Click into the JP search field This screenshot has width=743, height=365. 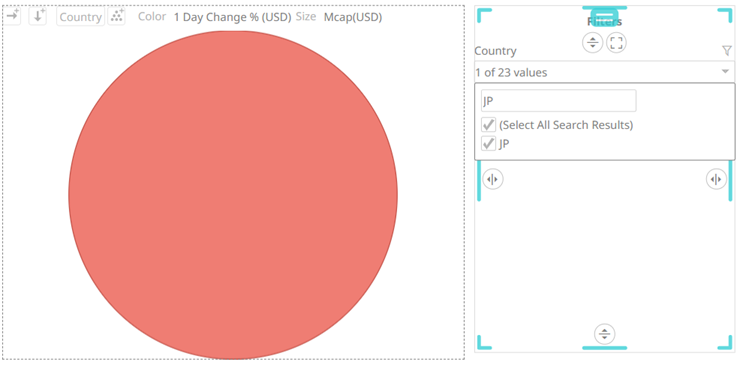coord(558,100)
